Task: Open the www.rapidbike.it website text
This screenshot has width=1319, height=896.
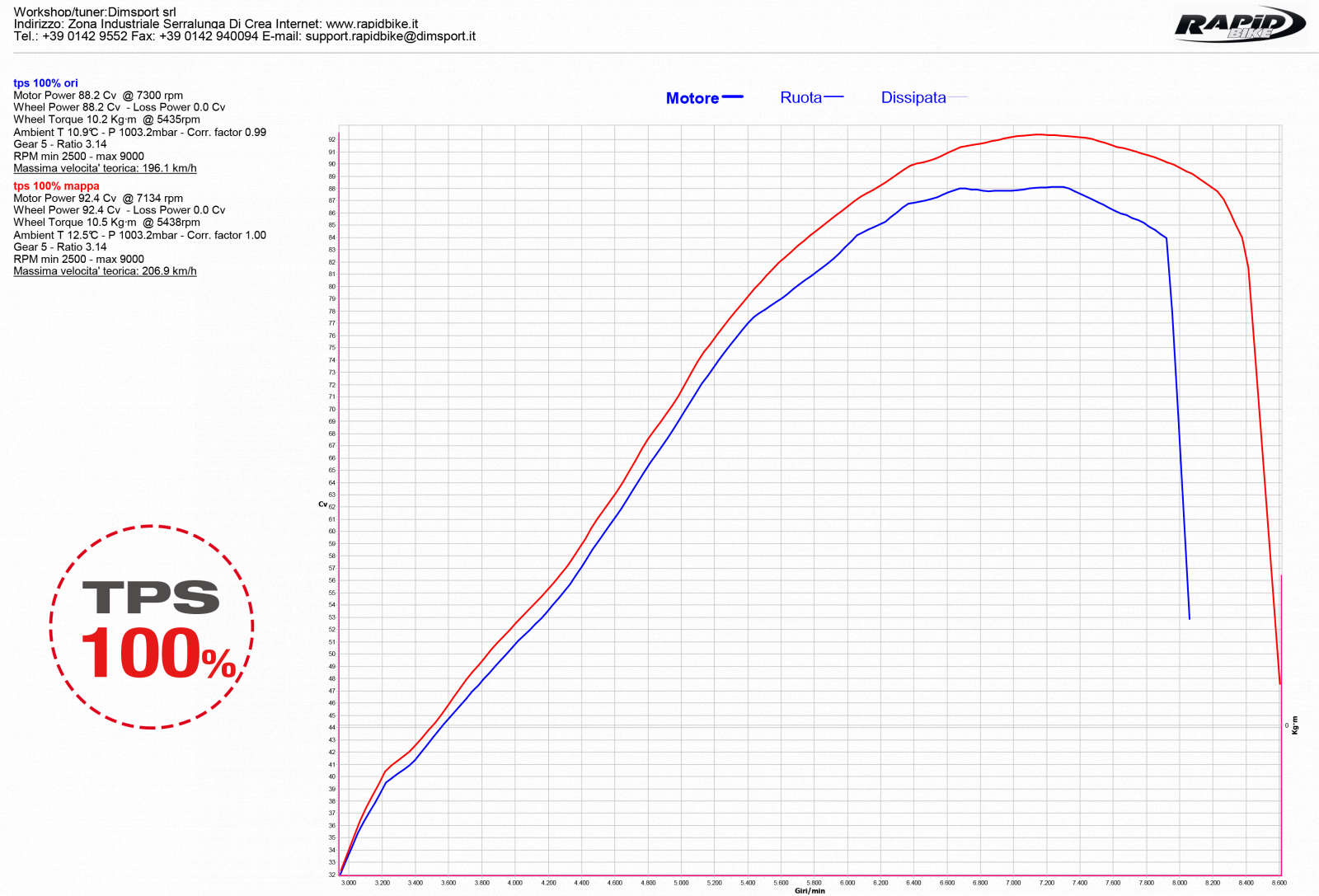Action: [x=372, y=24]
